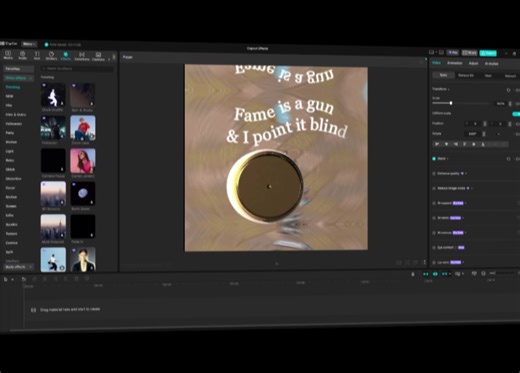520x373 pixels.
Task: Click the layout icon in top bar
Action: coord(432,52)
